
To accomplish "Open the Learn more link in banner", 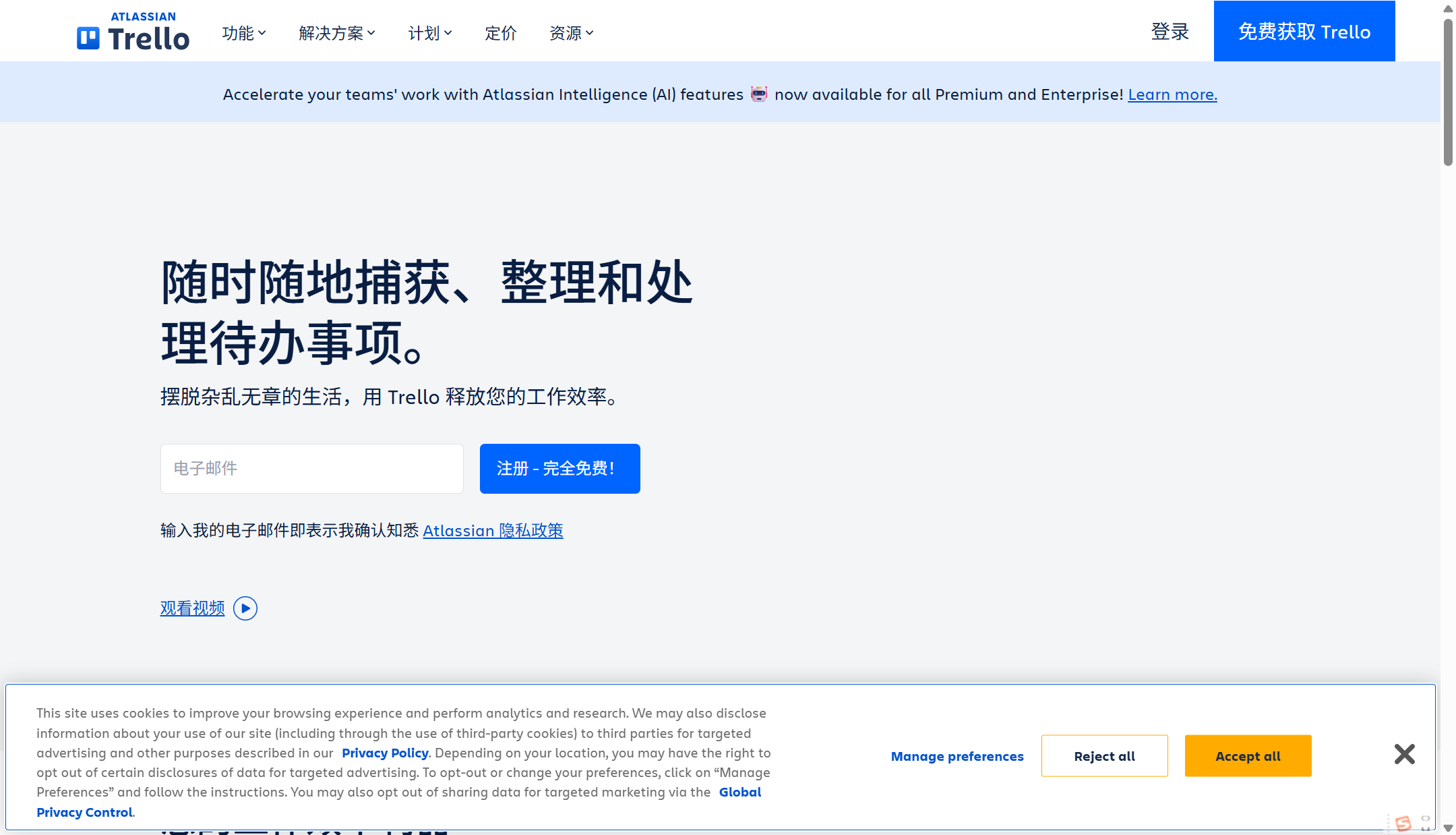I will coord(1172,94).
